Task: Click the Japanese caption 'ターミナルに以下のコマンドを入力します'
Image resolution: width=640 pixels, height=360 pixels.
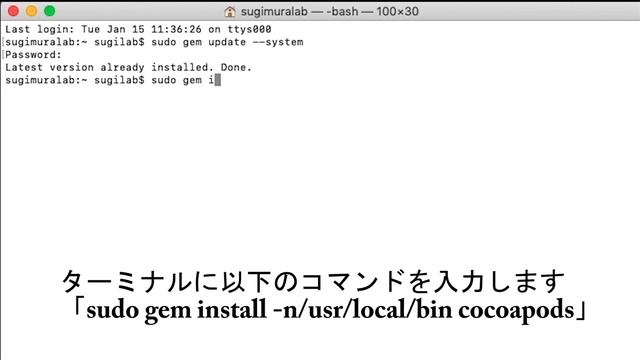Action: (x=313, y=282)
